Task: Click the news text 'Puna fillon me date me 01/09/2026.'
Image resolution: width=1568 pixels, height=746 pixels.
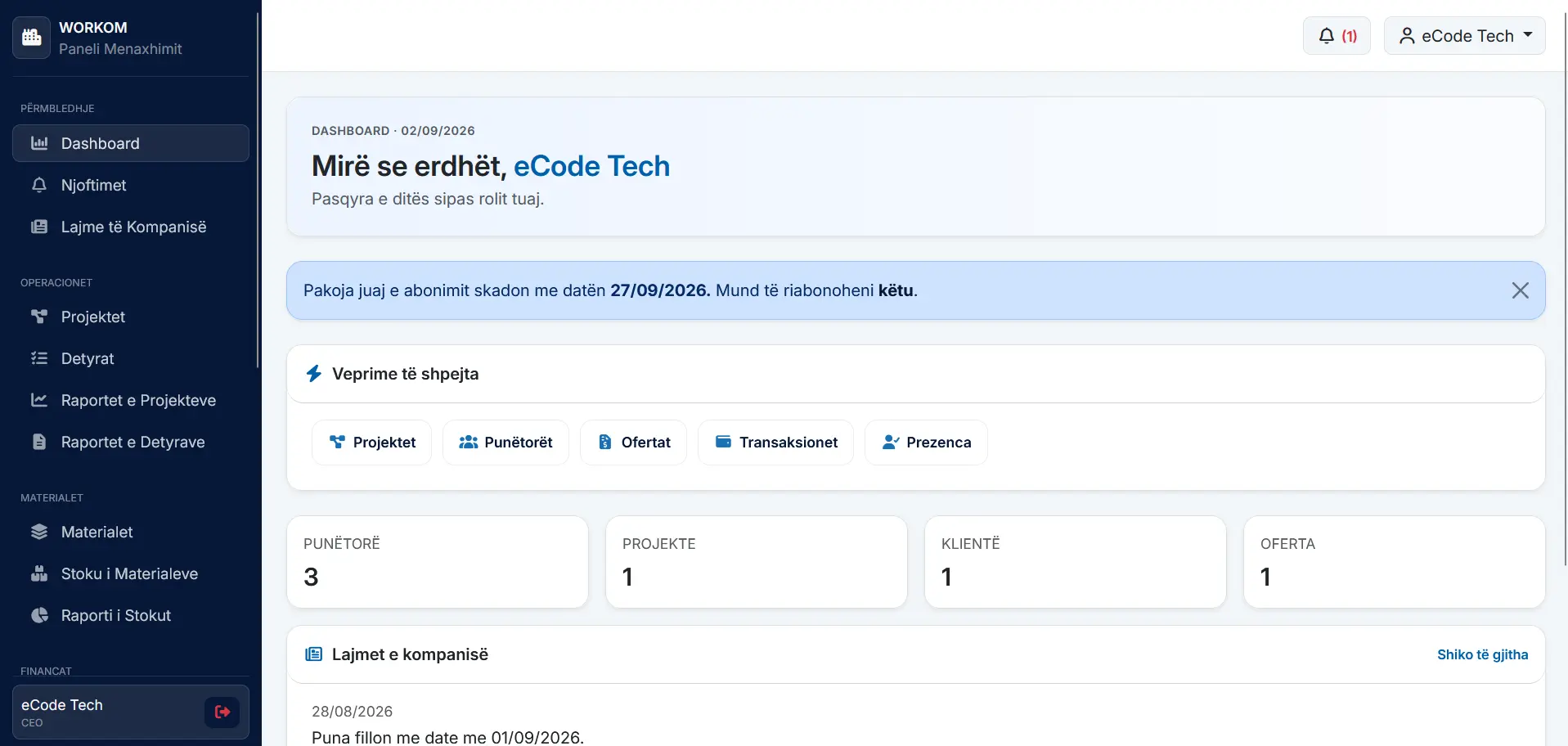Action: [x=447, y=737]
